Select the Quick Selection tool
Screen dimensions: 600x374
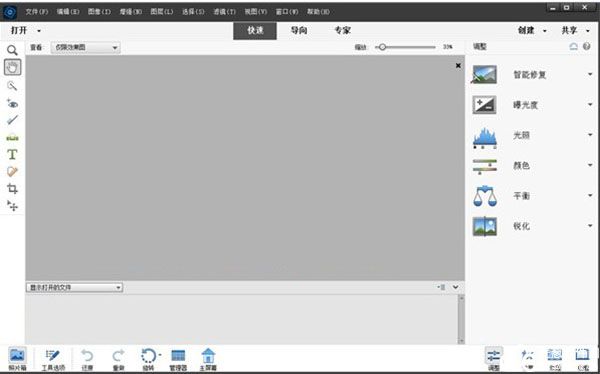point(12,86)
